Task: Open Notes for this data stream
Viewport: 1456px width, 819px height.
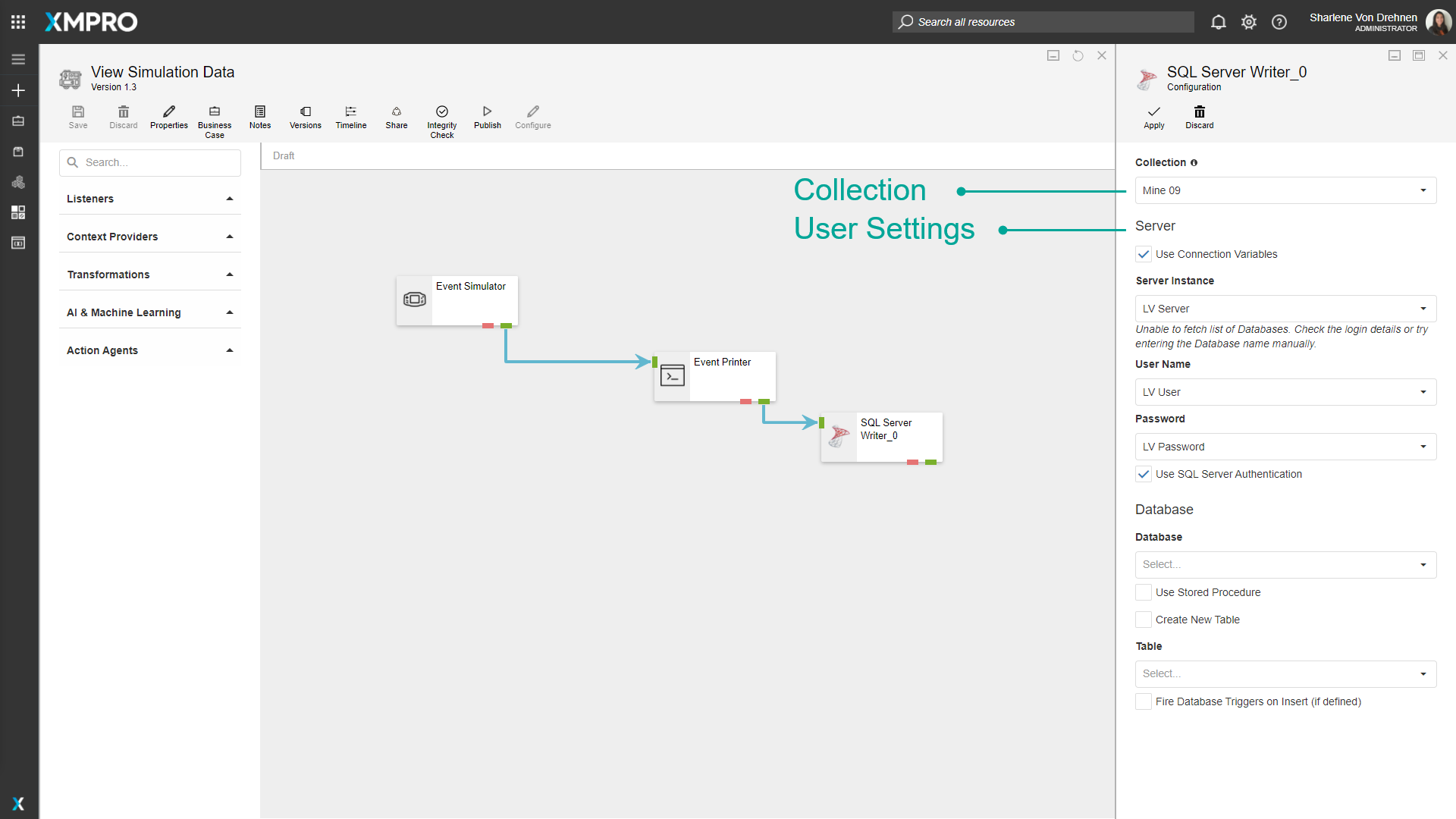Action: pos(260,112)
